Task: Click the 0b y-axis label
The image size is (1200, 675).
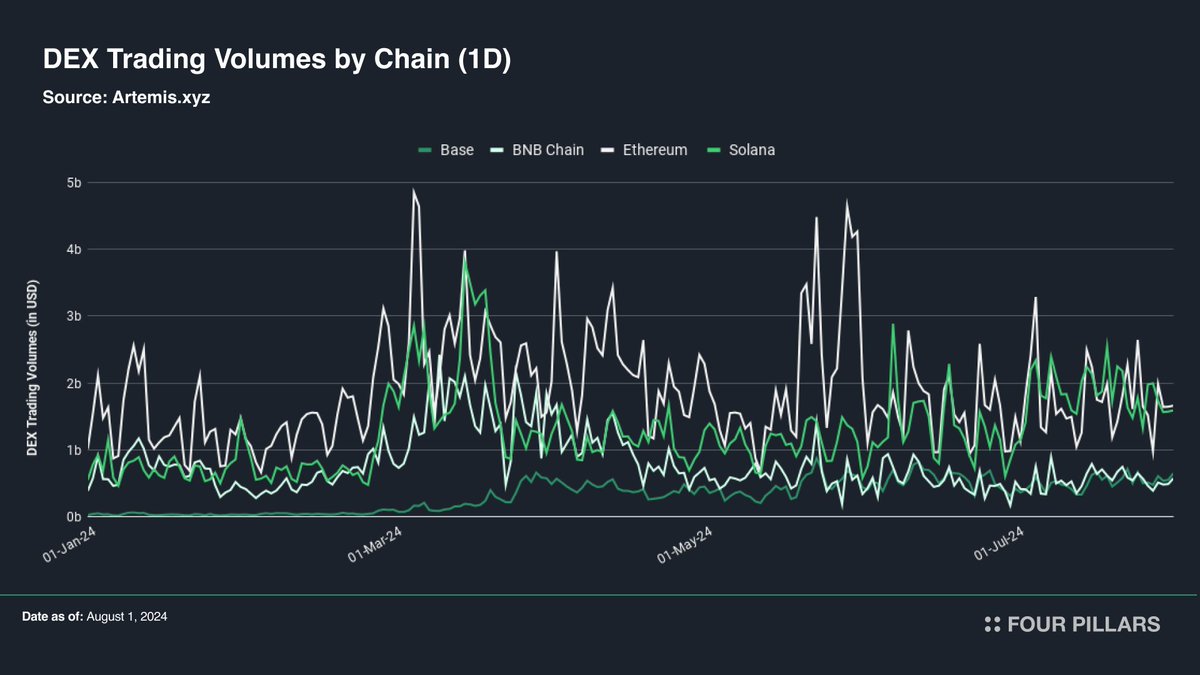Action: click(72, 517)
